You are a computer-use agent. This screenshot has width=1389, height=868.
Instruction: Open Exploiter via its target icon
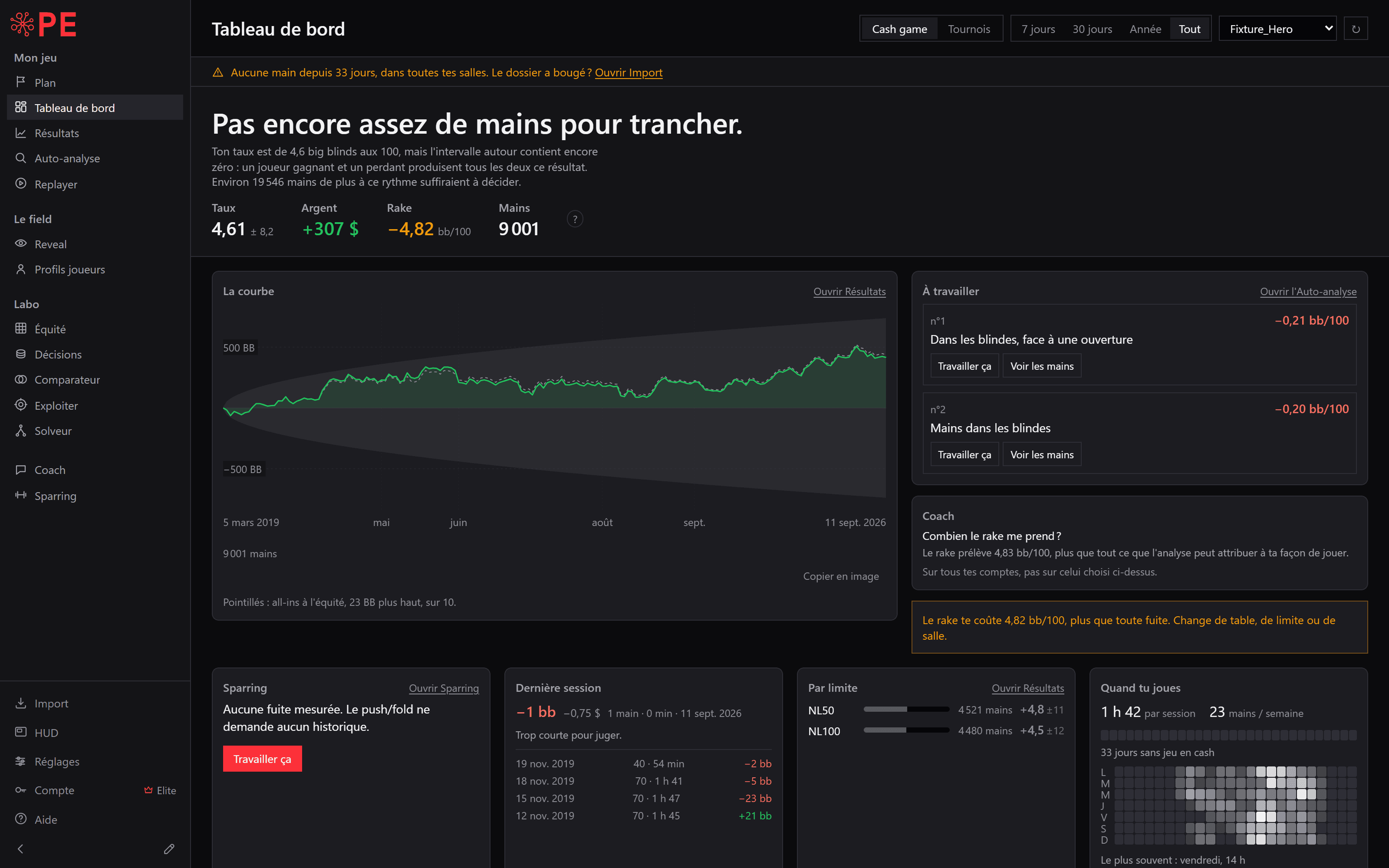[21, 405]
